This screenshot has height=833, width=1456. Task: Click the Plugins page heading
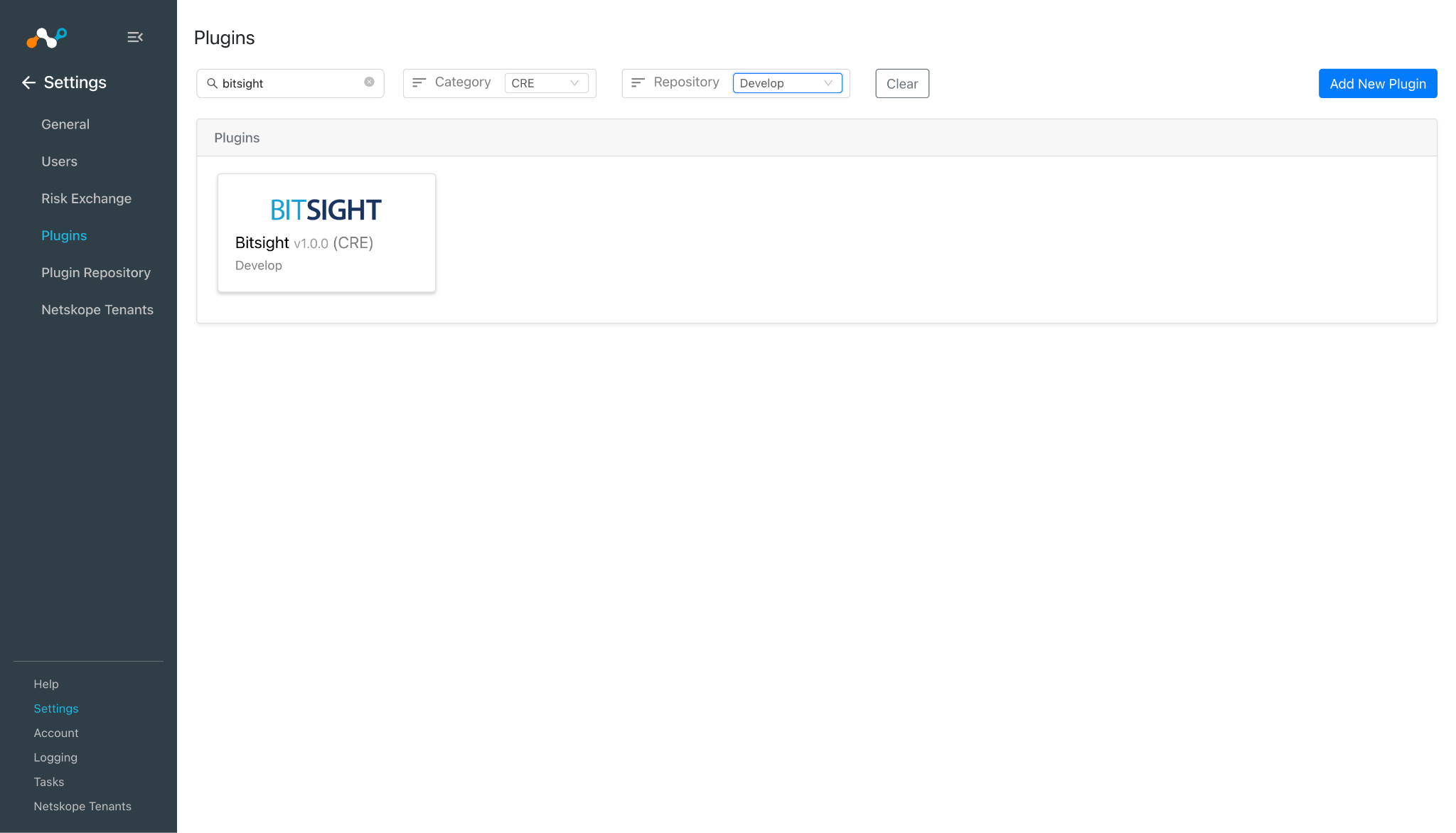pyautogui.click(x=225, y=38)
